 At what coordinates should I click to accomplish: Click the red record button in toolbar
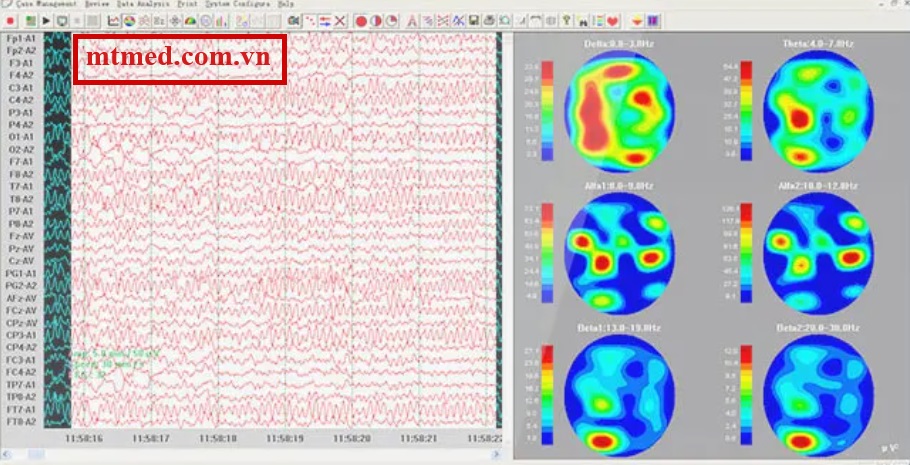click(10, 21)
